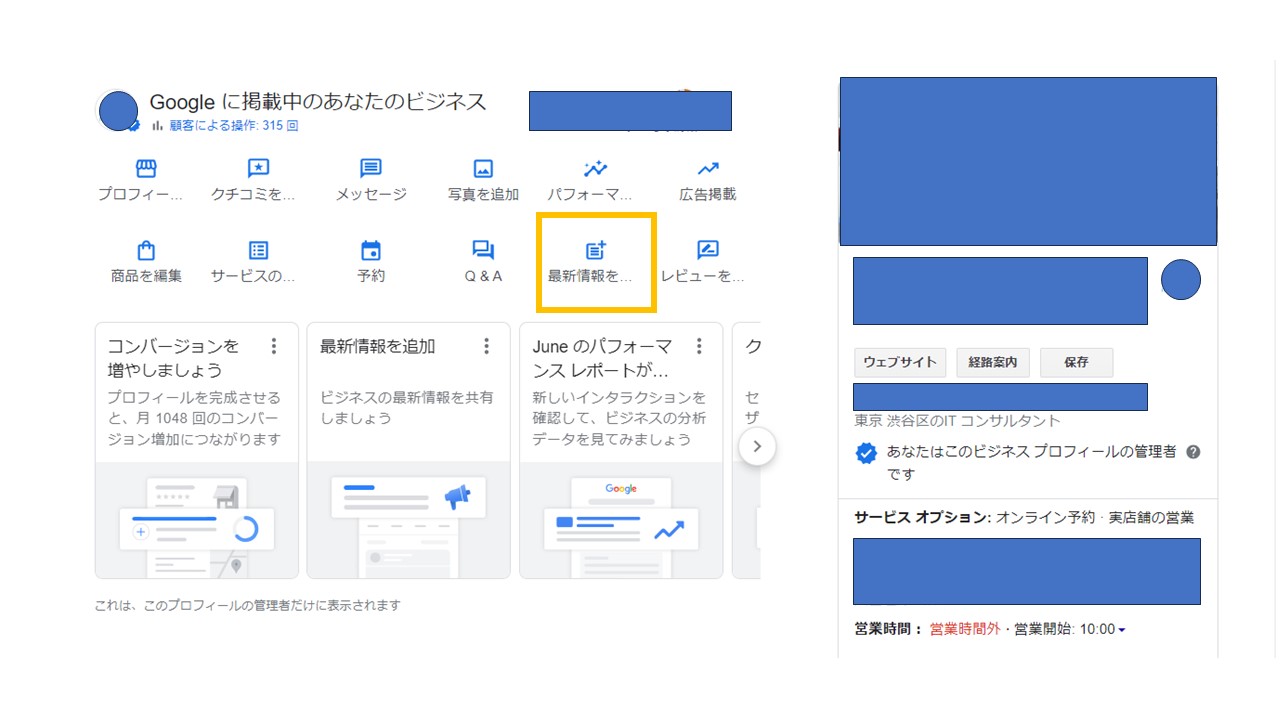Open the クチコミ reviews star icon

258,169
